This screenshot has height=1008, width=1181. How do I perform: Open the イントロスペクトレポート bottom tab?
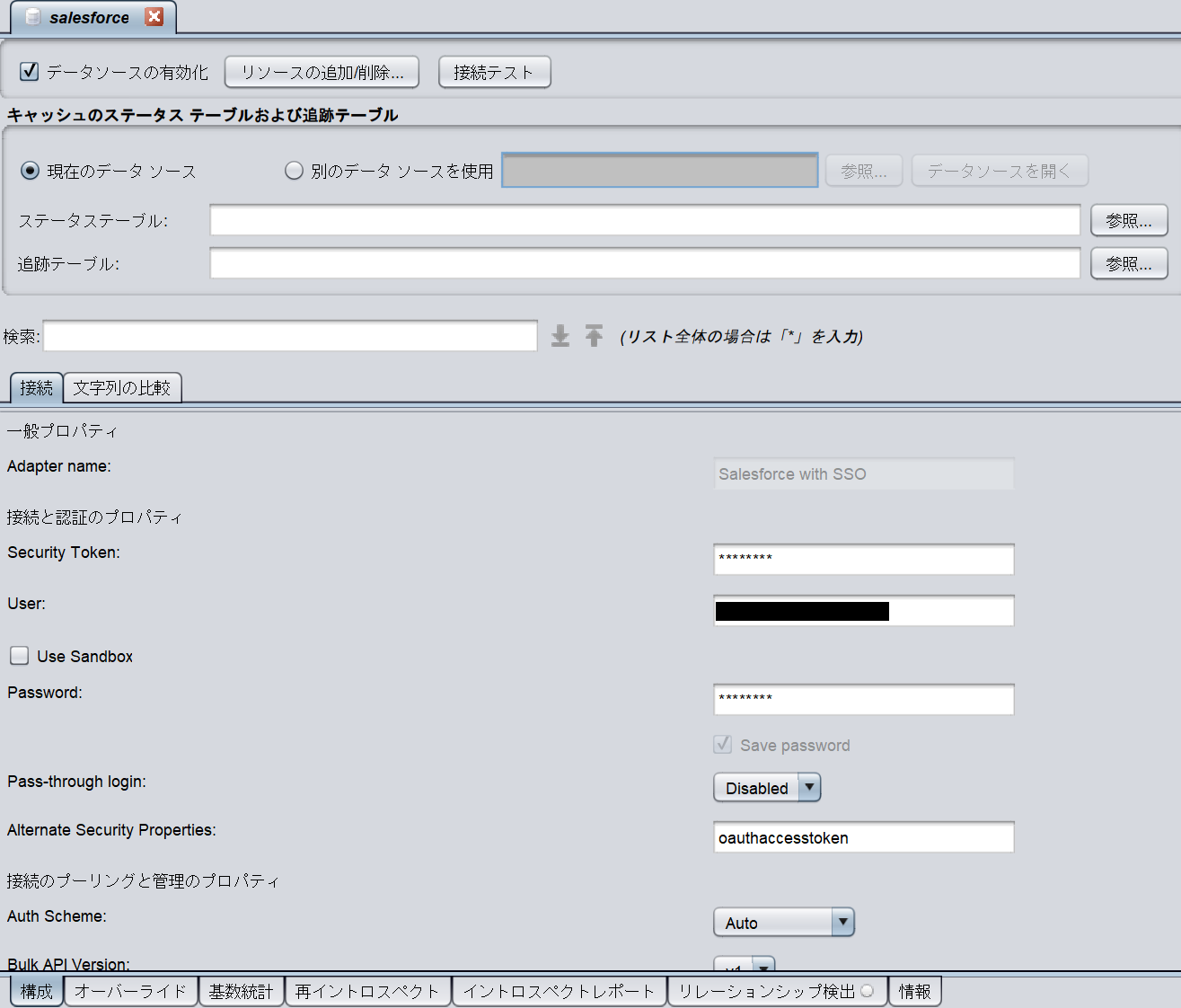pyautogui.click(x=559, y=991)
